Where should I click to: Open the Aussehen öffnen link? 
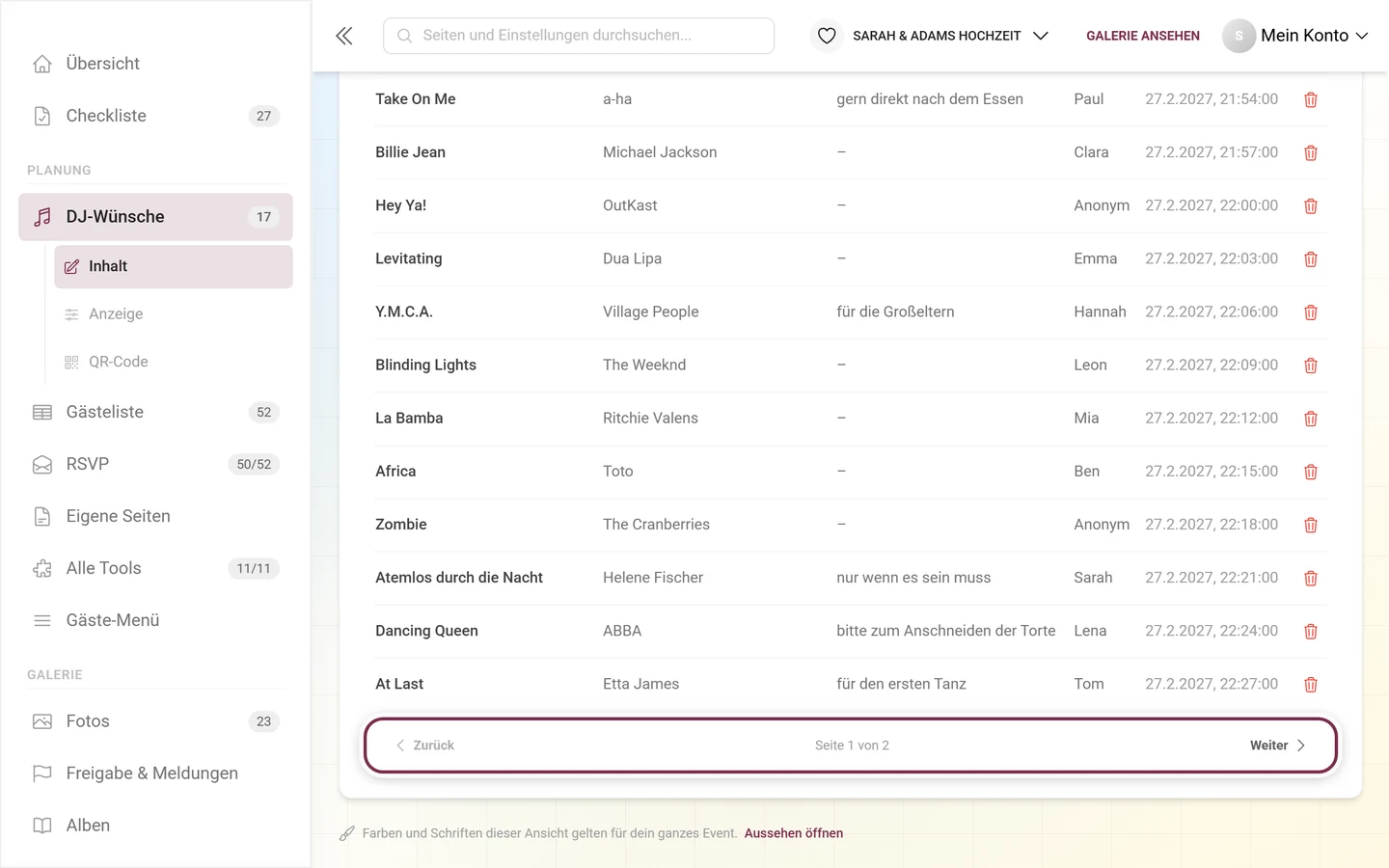tap(794, 833)
